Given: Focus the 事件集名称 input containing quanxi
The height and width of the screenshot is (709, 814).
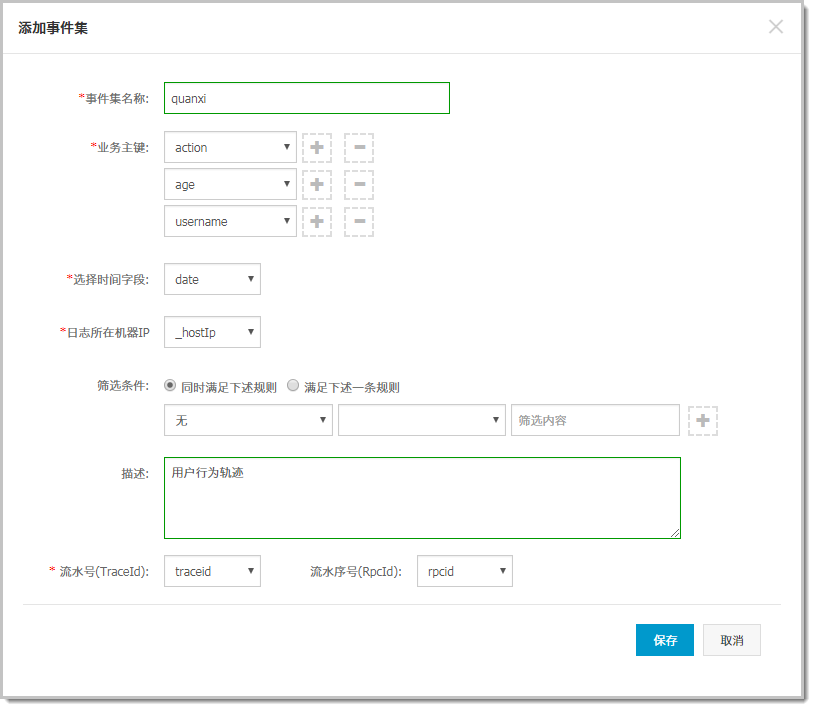Looking at the screenshot, I should pos(307,98).
